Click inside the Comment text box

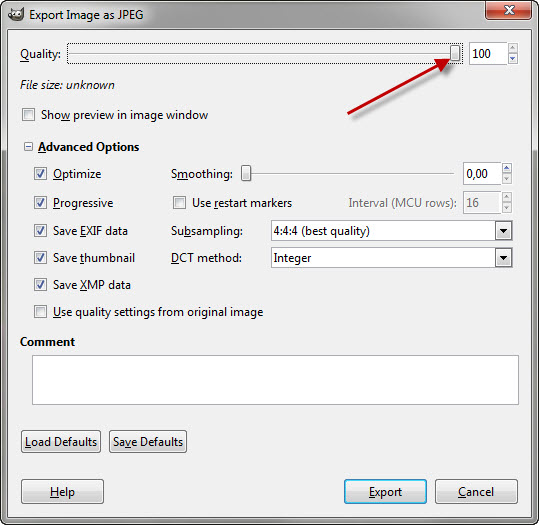275,380
